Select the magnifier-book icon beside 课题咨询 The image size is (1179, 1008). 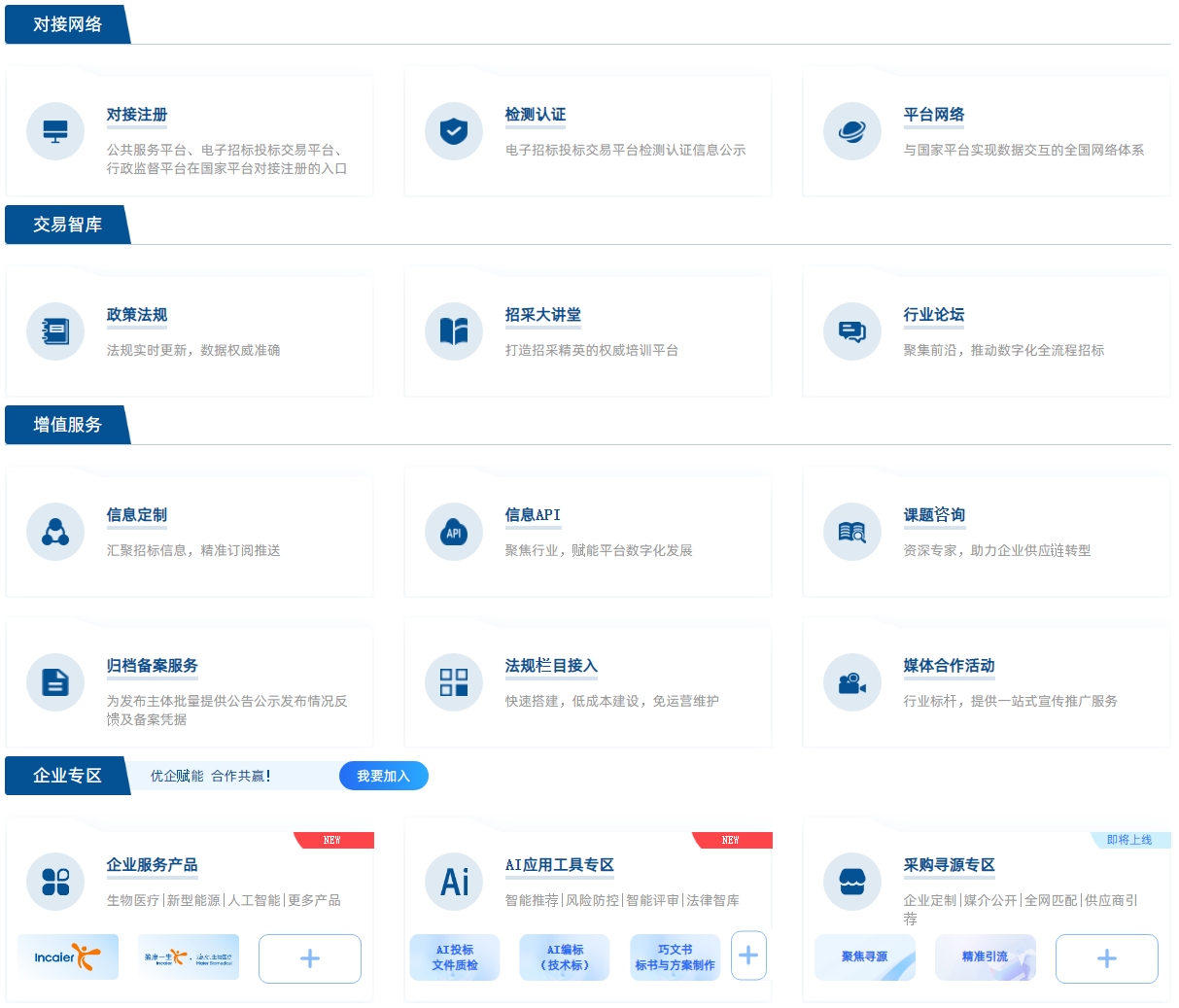click(852, 532)
